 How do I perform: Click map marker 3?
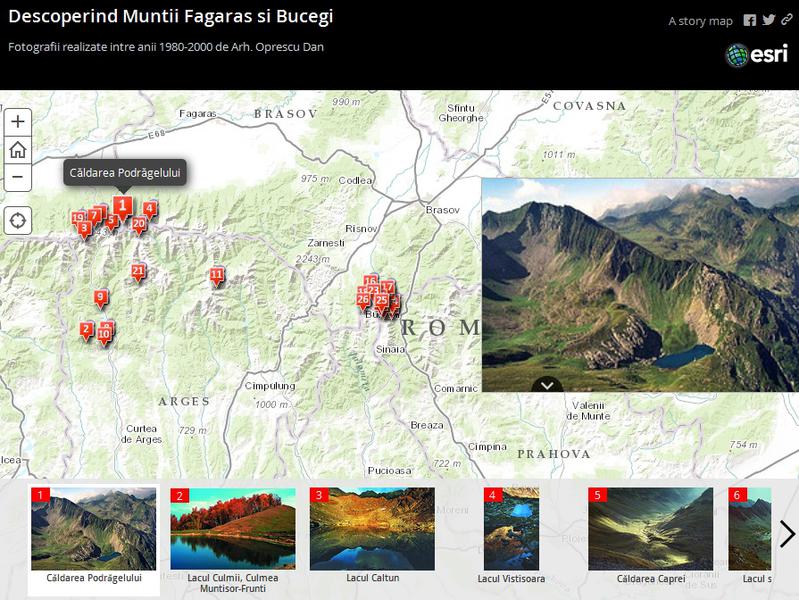tap(85, 229)
